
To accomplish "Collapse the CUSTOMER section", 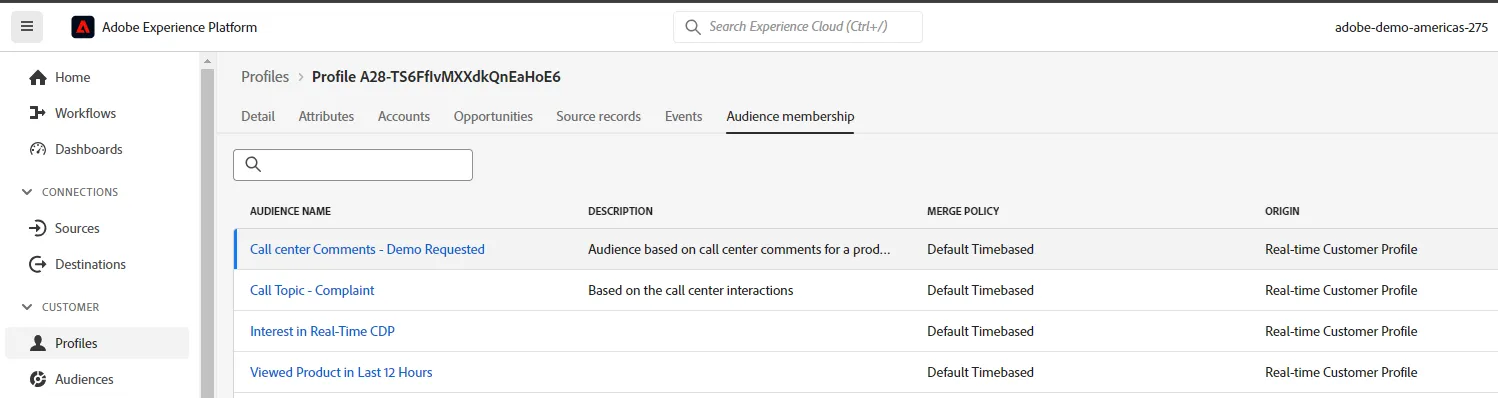I will [27, 307].
